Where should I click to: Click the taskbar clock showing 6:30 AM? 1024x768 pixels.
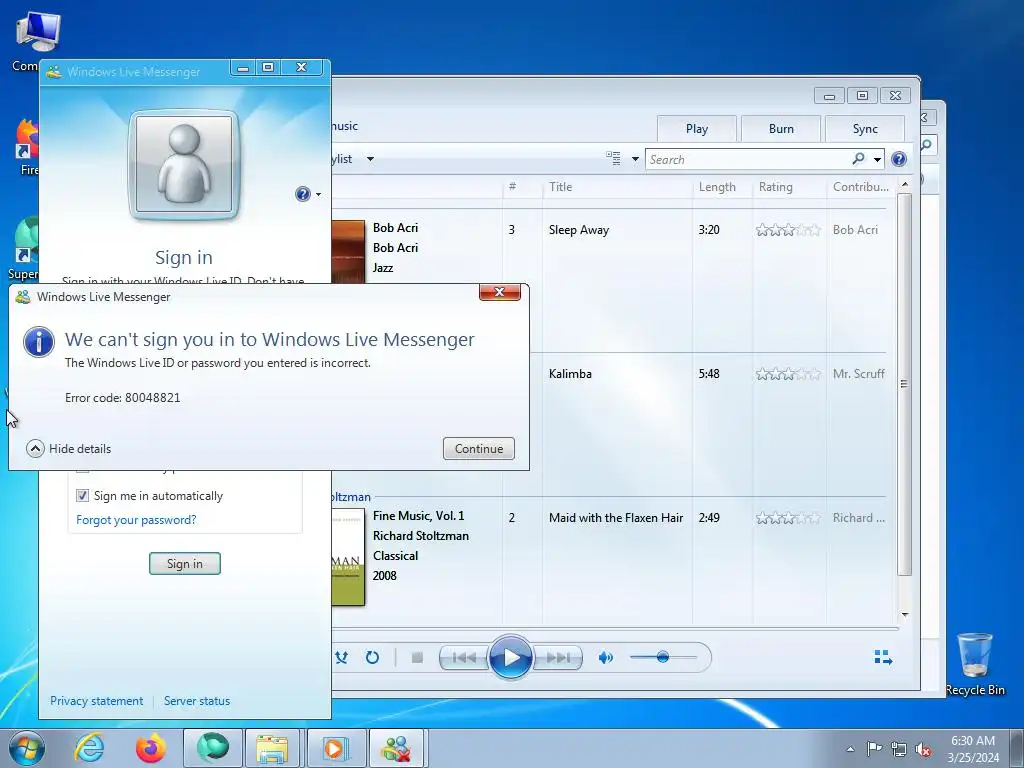(x=973, y=748)
